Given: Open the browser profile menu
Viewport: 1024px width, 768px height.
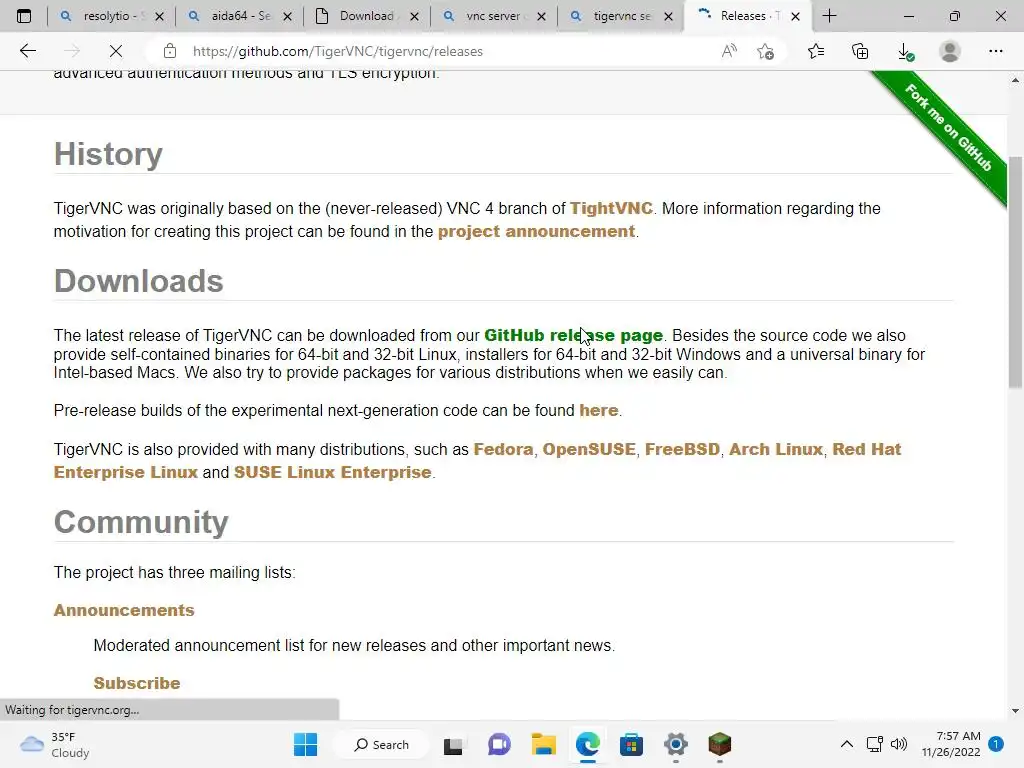Looking at the screenshot, I should (x=950, y=51).
